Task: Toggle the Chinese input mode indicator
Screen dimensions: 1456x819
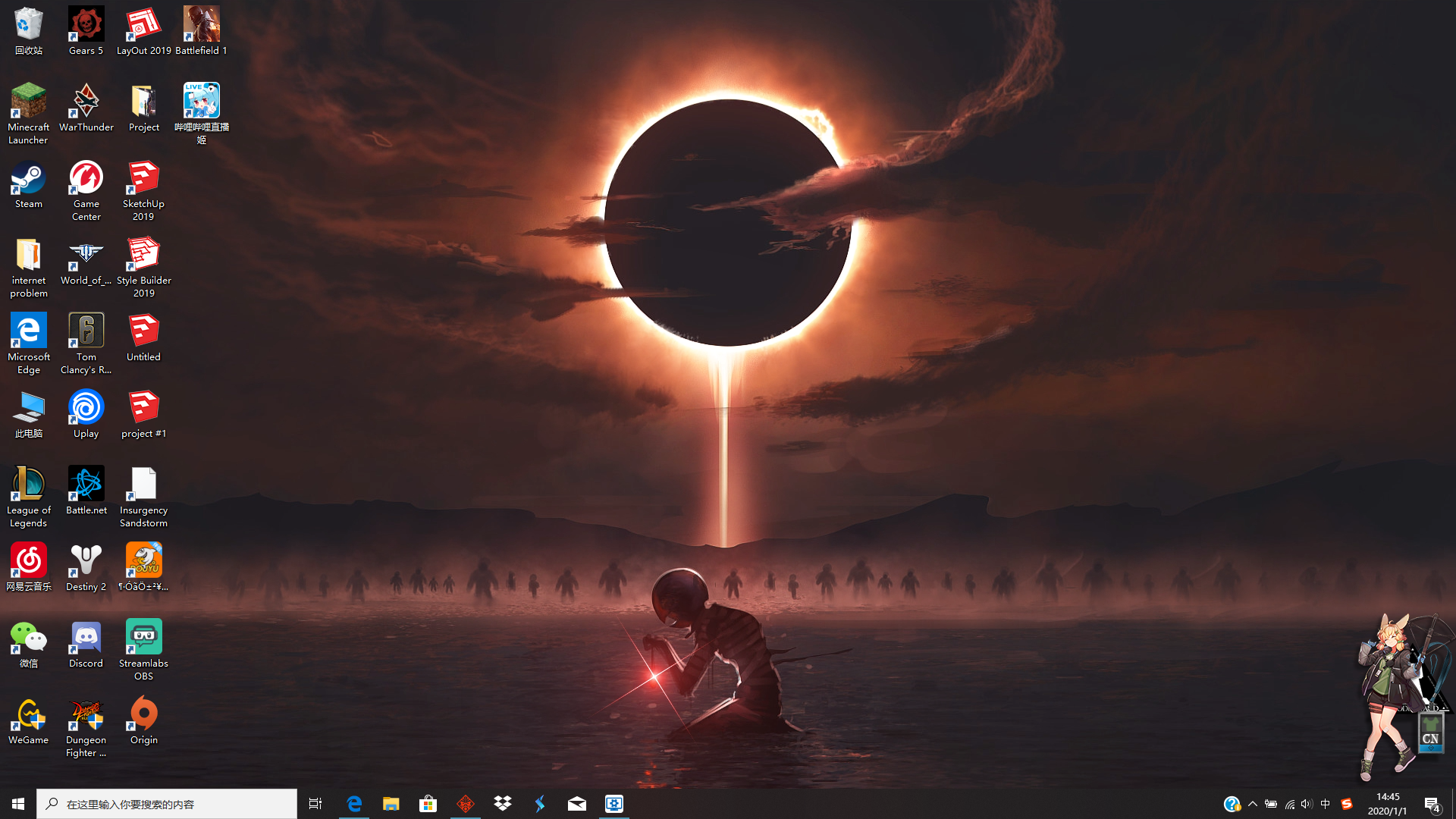Action: (x=1326, y=804)
